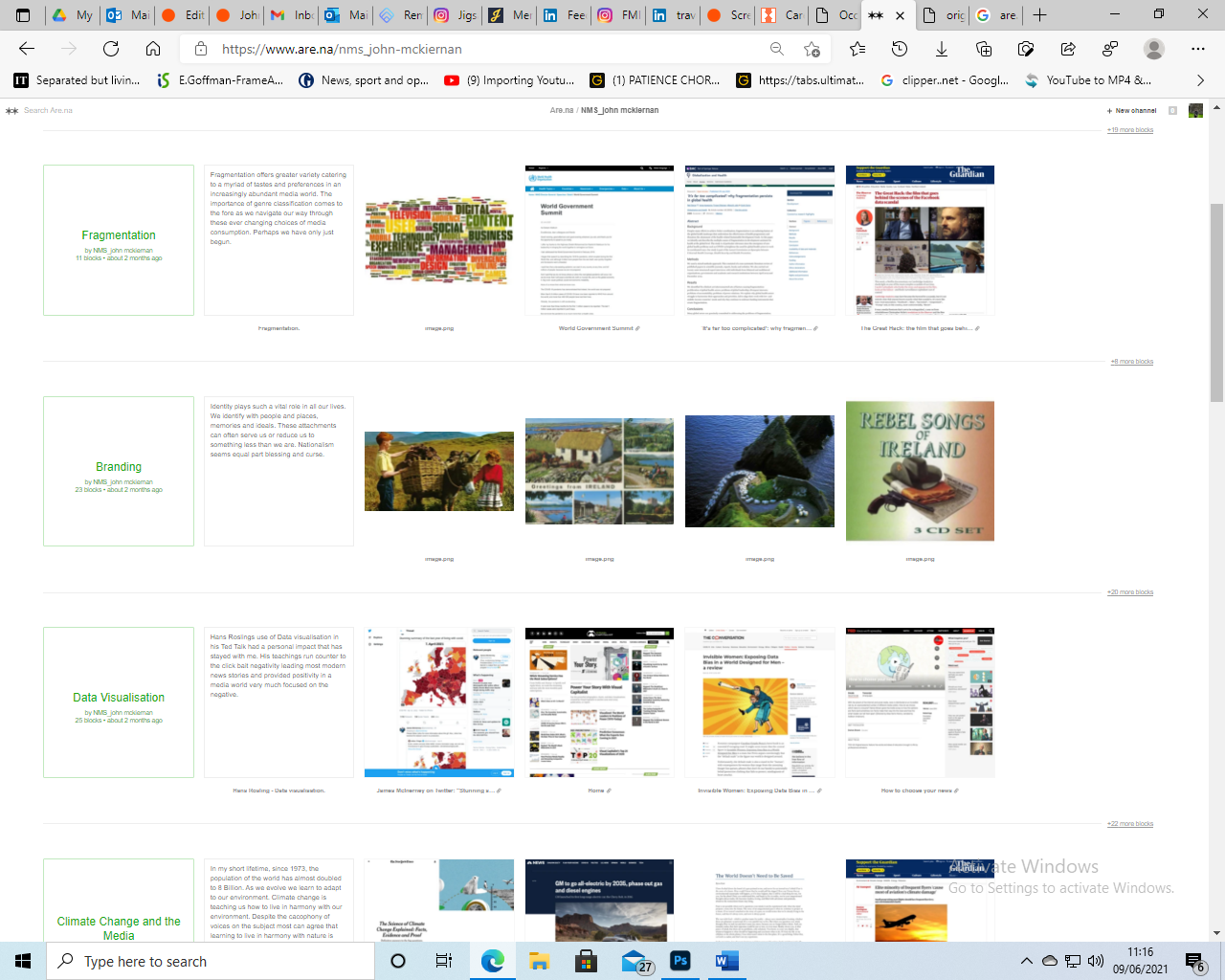Viewport: 1225px width, 980px height.
Task: Click the Web capture screenshot icon
Action: click(x=1026, y=49)
